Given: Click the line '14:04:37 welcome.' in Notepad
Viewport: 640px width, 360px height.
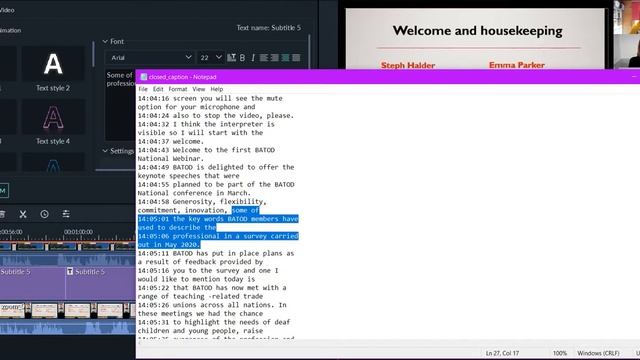Looking at the screenshot, I should pyautogui.click(x=170, y=142).
